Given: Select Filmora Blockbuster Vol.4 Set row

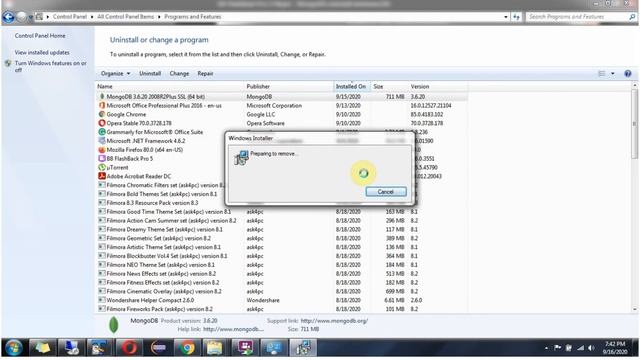Looking at the screenshot, I should point(282,256).
